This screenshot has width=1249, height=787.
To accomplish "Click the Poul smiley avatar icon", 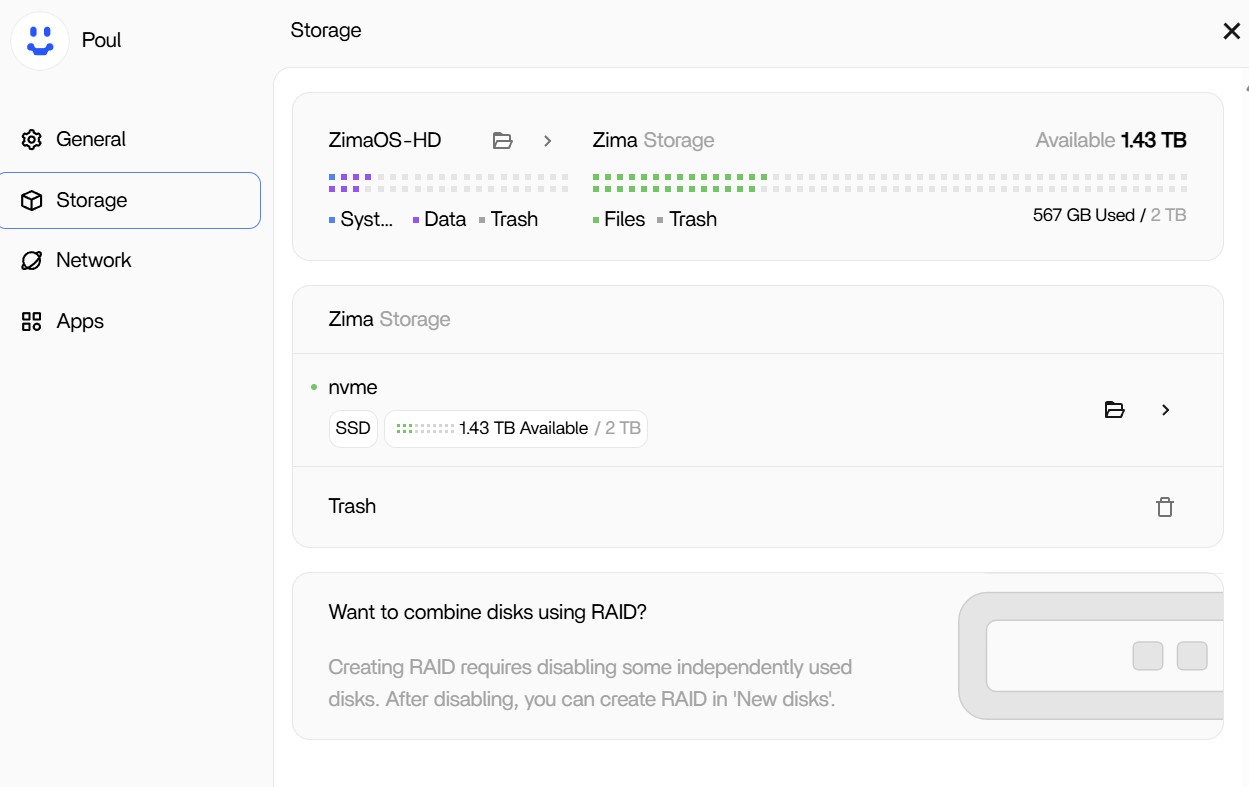I will 40,40.
